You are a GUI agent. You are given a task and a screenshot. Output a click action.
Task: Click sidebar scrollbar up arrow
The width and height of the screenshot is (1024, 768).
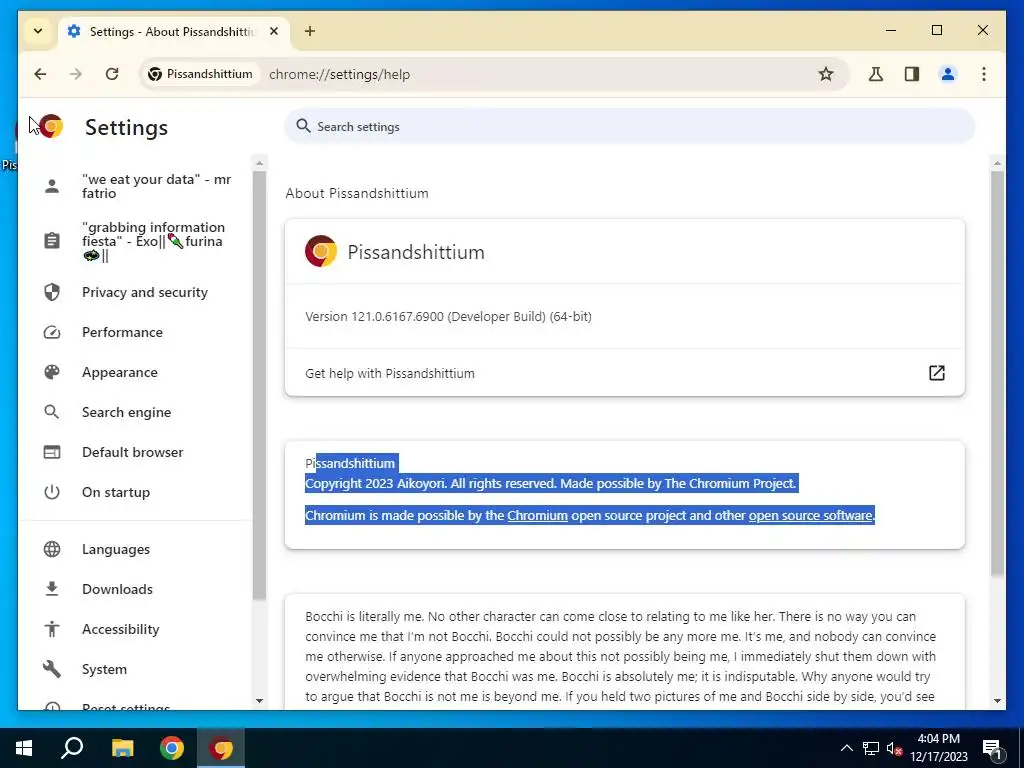[x=259, y=163]
